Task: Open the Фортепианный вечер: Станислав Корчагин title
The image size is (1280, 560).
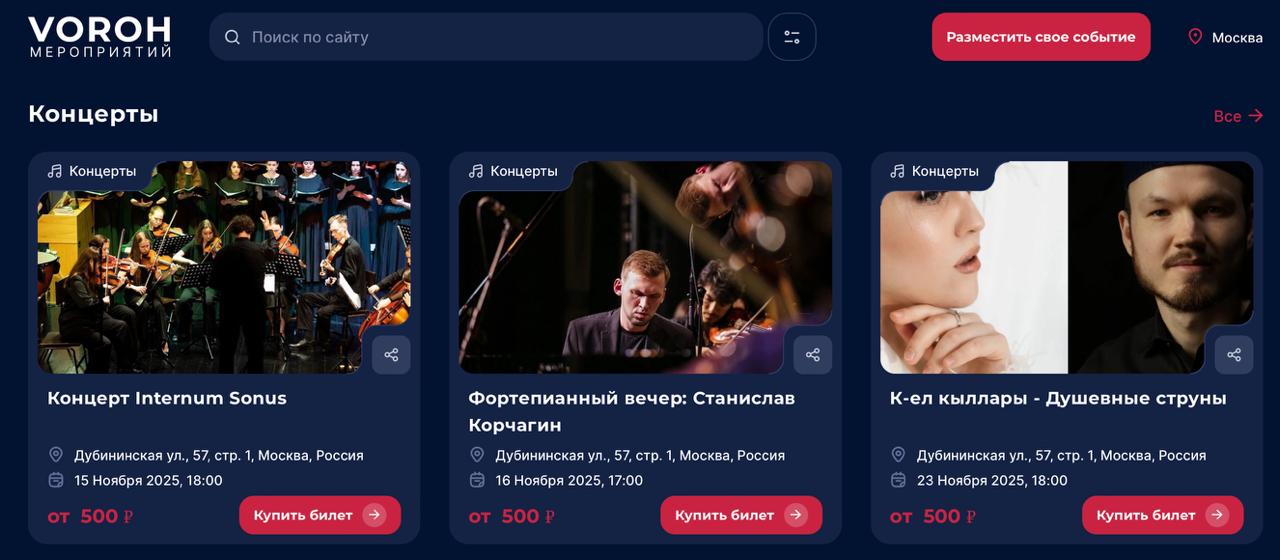Action: tap(632, 411)
